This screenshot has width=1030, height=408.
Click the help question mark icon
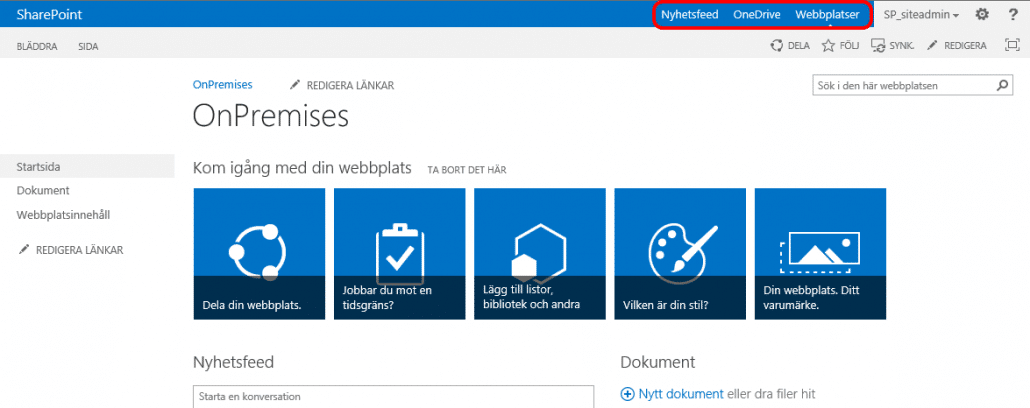coord(1013,14)
